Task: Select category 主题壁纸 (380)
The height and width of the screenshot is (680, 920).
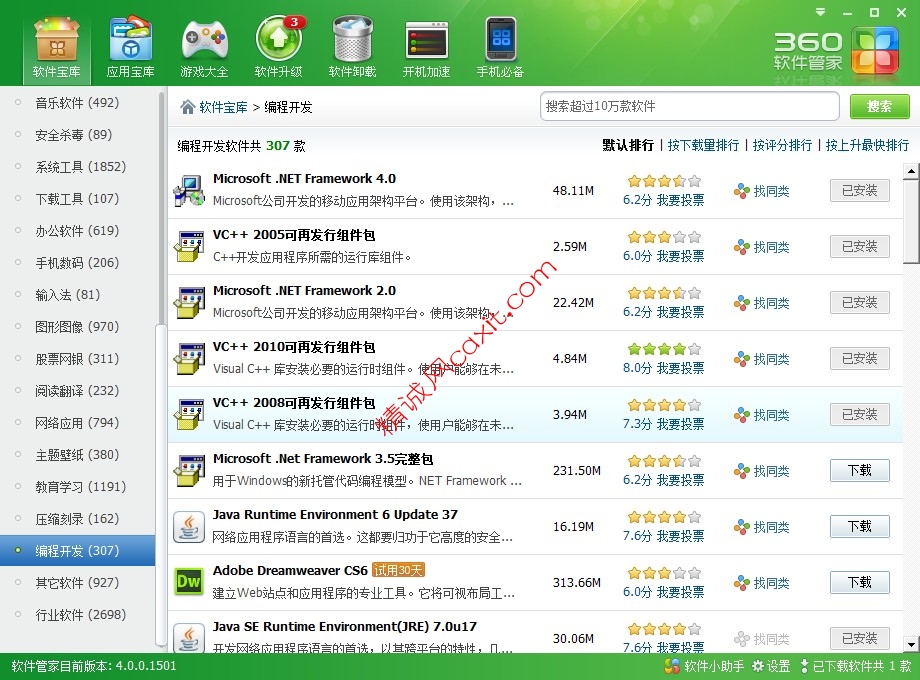Action: click(x=77, y=455)
